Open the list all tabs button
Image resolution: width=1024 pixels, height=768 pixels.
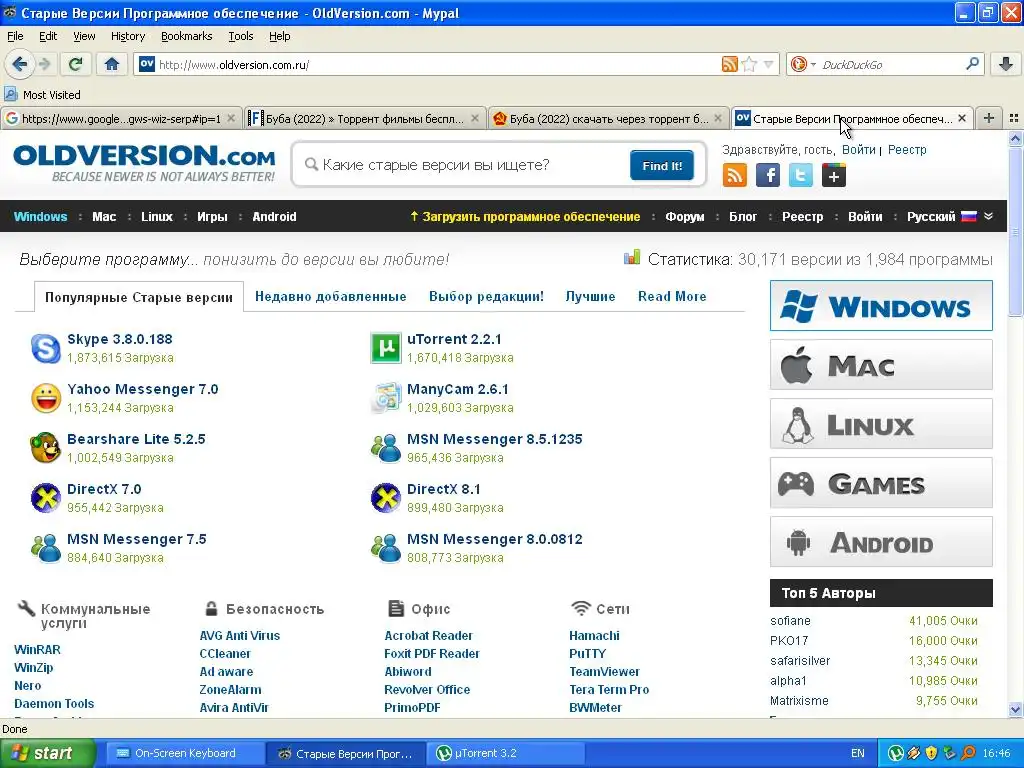tap(1014, 118)
